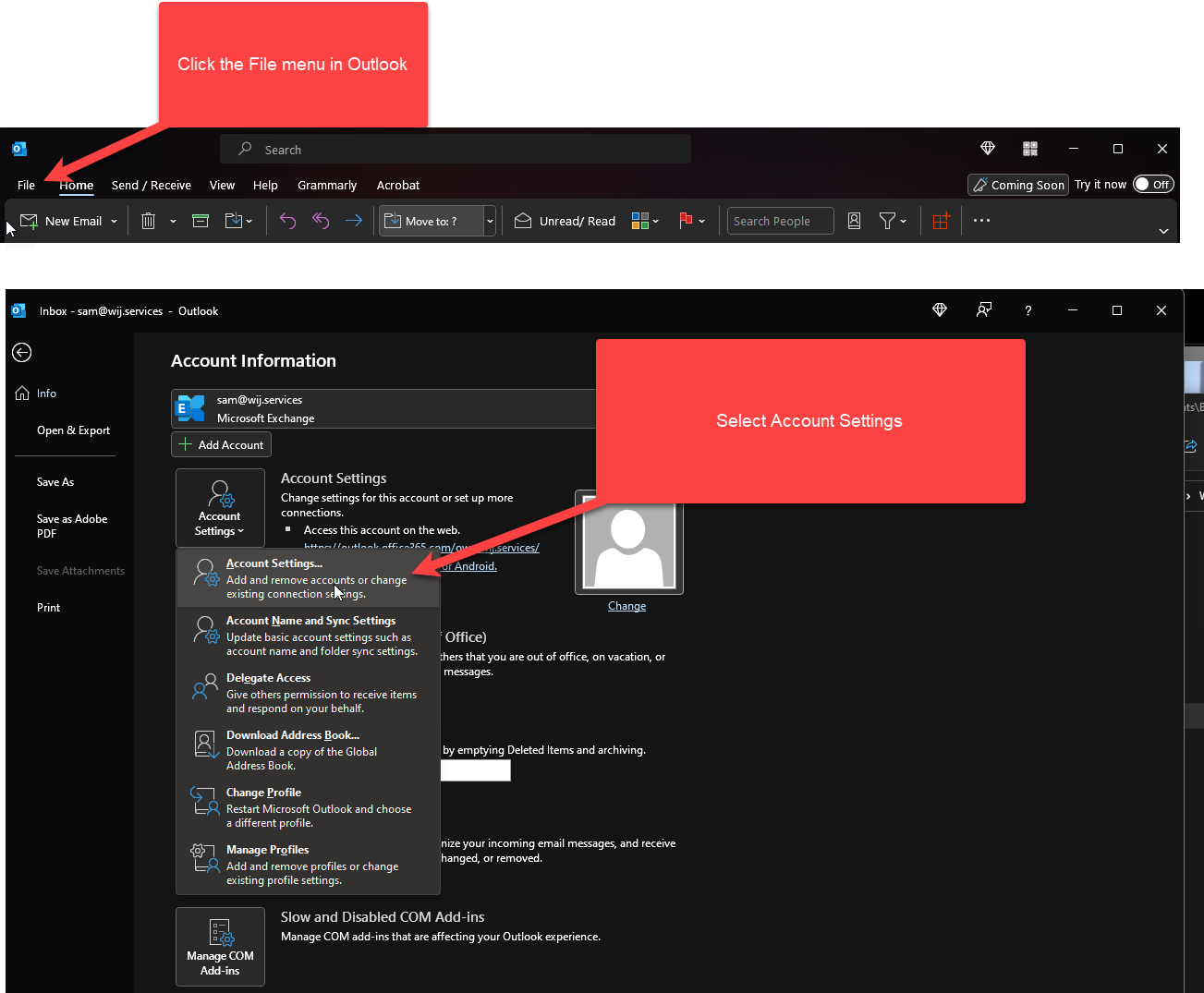The image size is (1204, 993).
Task: Click the Outlook logo in Backstage window
Action: click(x=18, y=310)
